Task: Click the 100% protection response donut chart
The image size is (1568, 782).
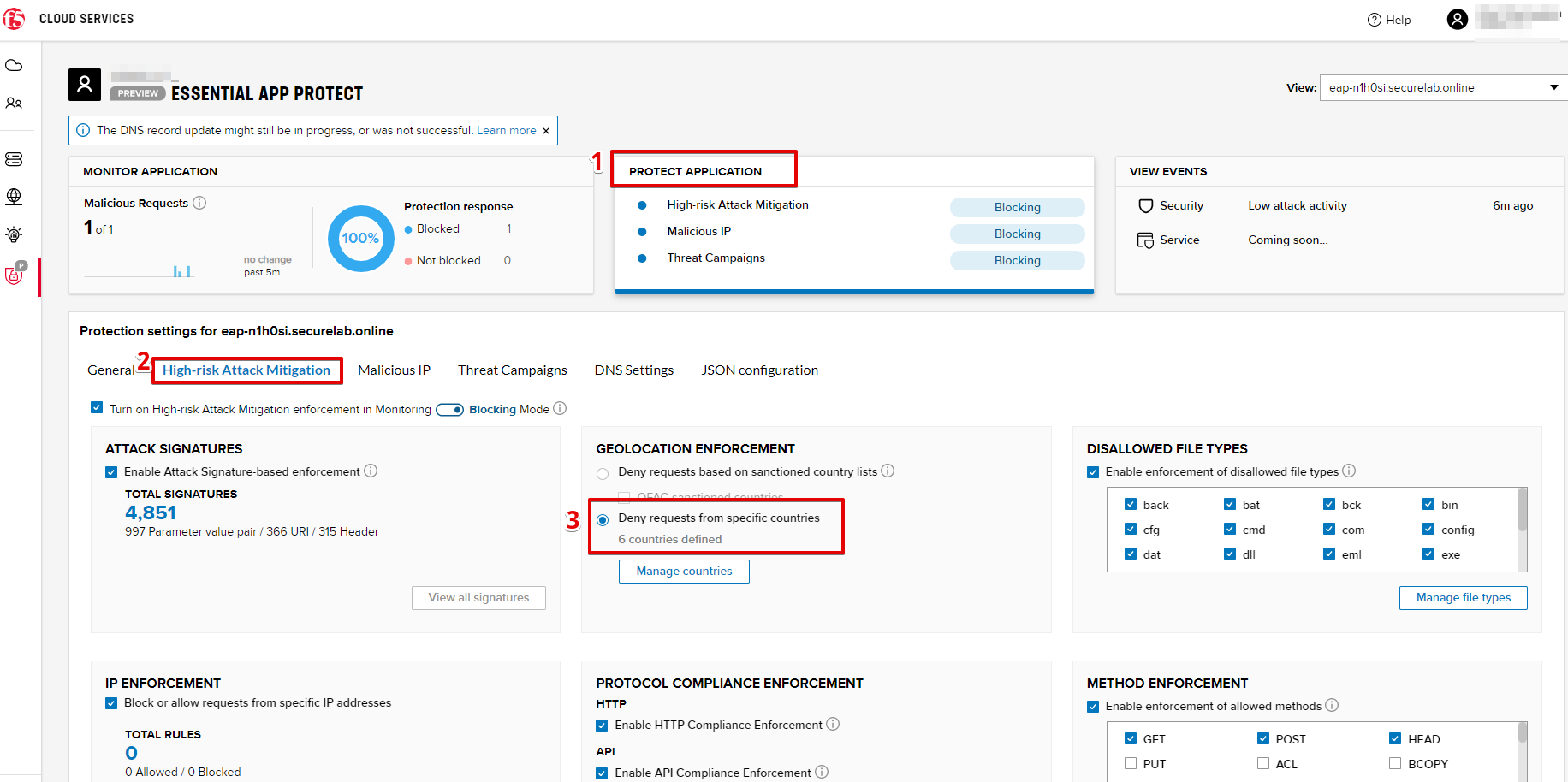Action: (360, 239)
